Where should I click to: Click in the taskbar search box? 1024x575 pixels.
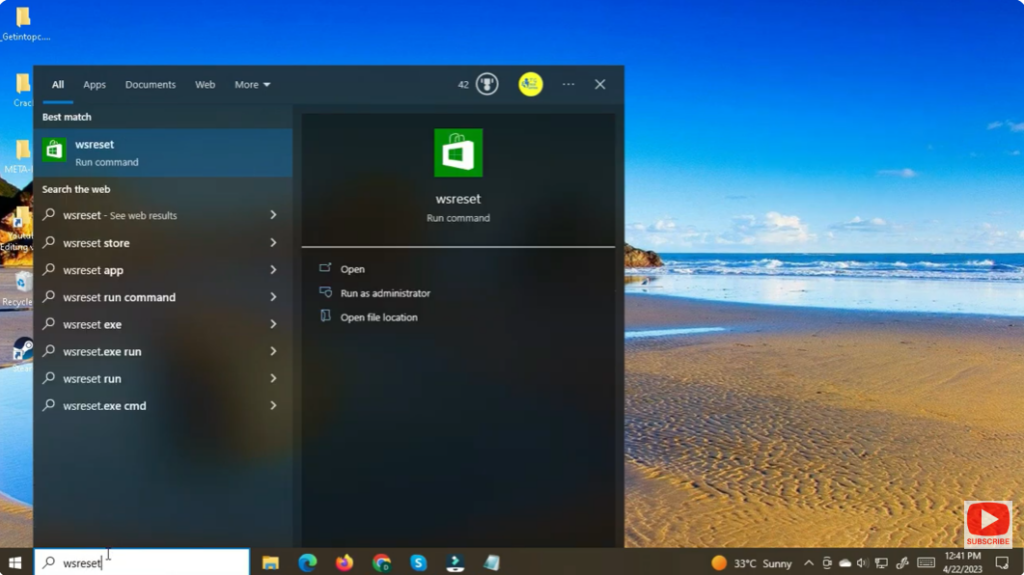[x=150, y=563]
